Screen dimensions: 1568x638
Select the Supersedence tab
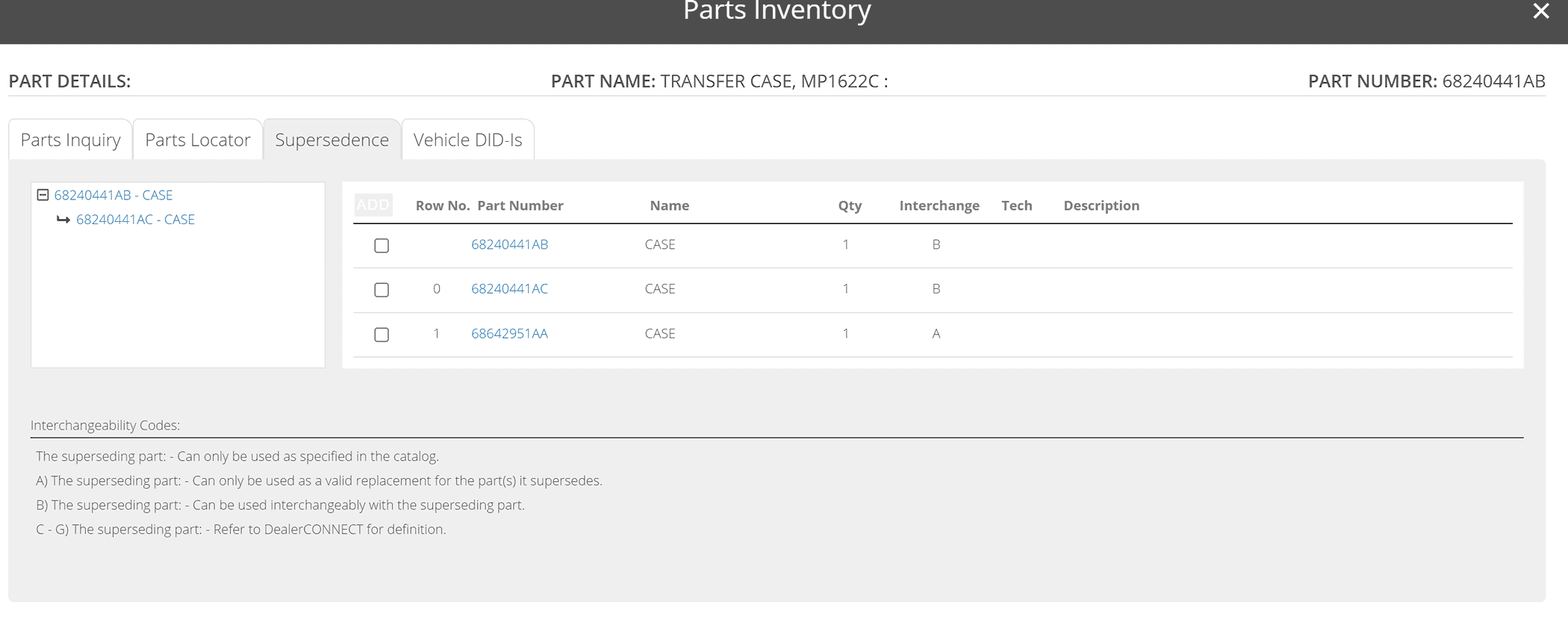point(332,140)
